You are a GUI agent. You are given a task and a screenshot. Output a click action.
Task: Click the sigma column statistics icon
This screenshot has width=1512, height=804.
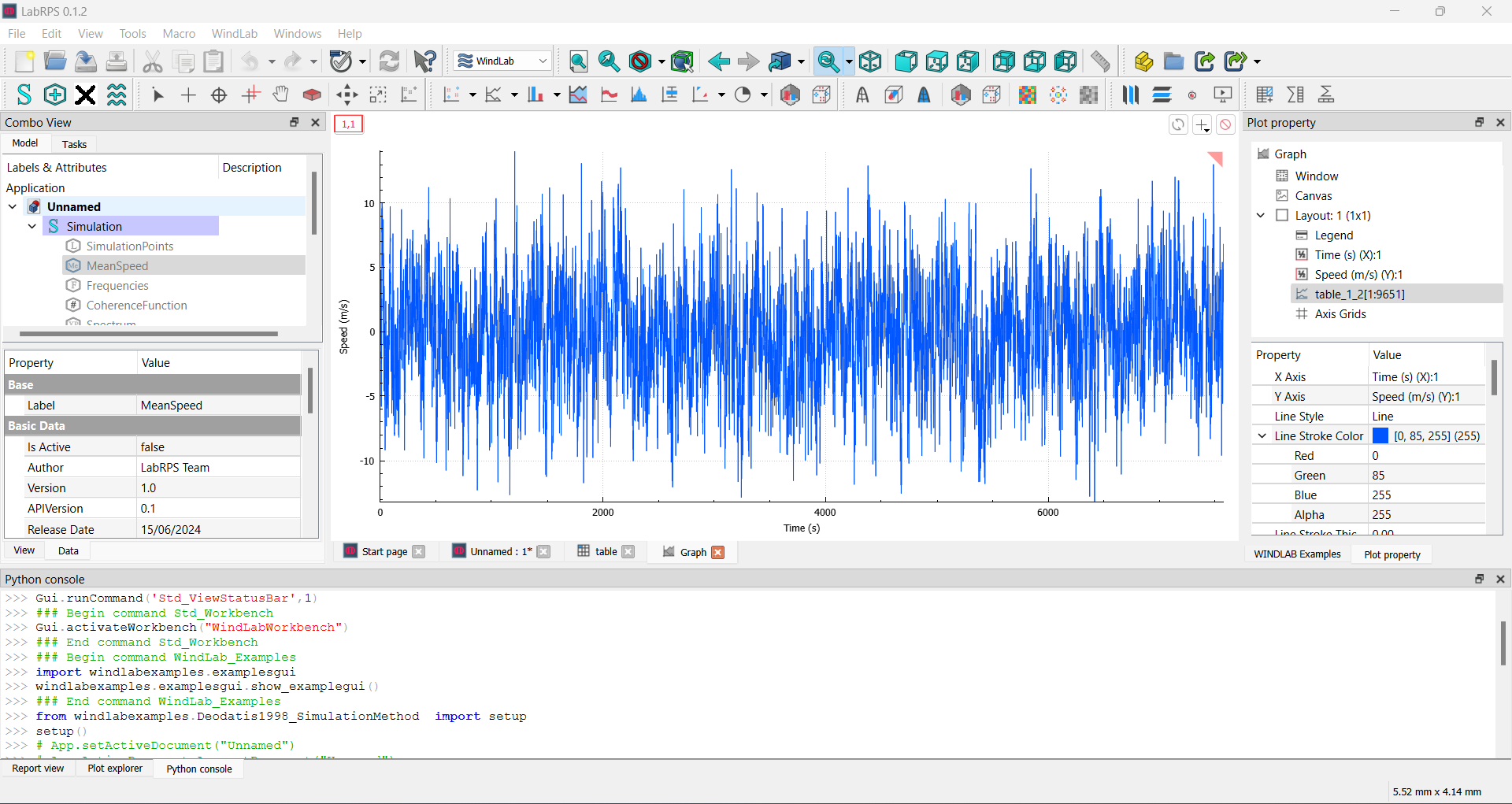pyautogui.click(x=1295, y=95)
